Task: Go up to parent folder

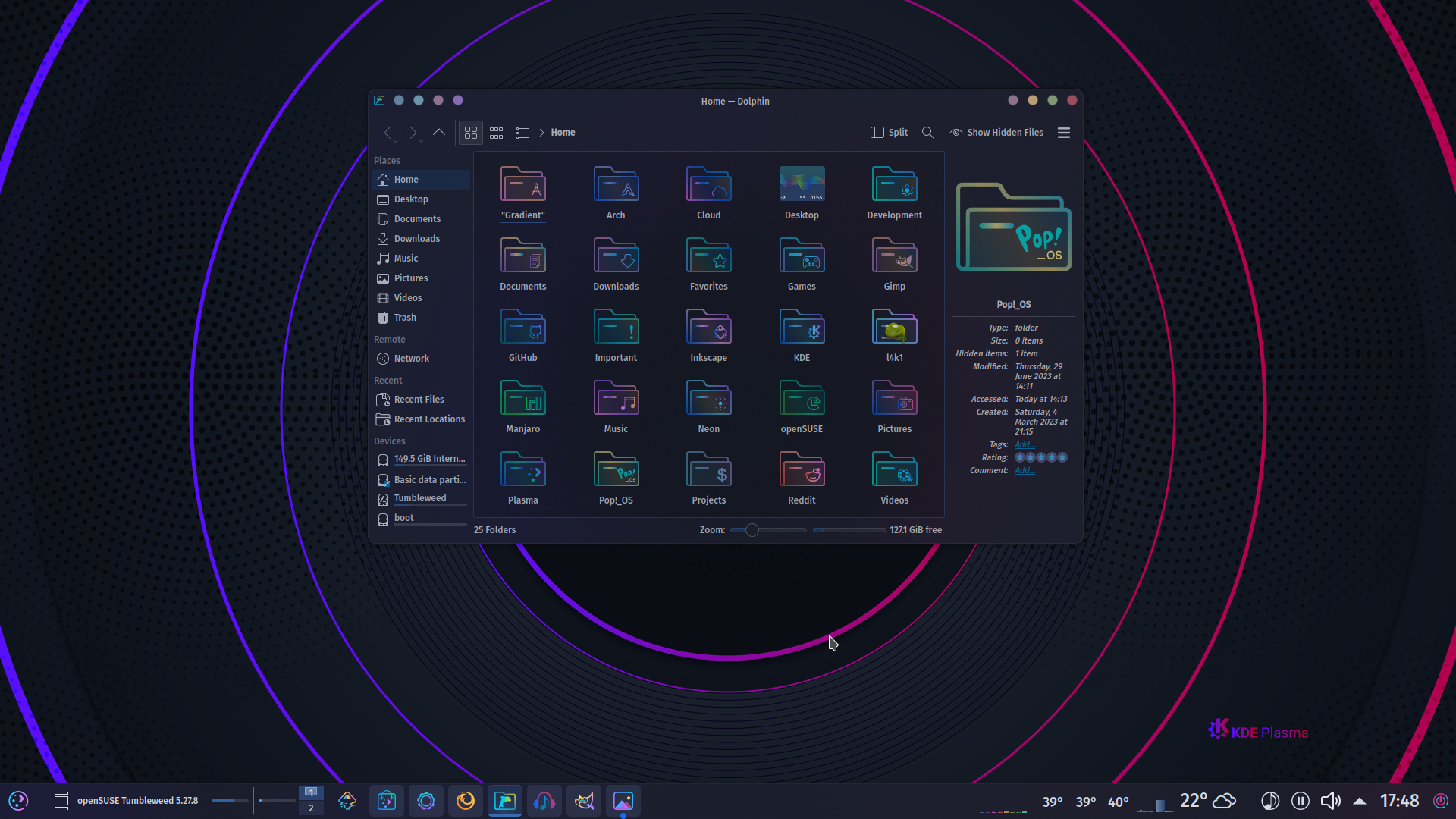Action: 439,133
